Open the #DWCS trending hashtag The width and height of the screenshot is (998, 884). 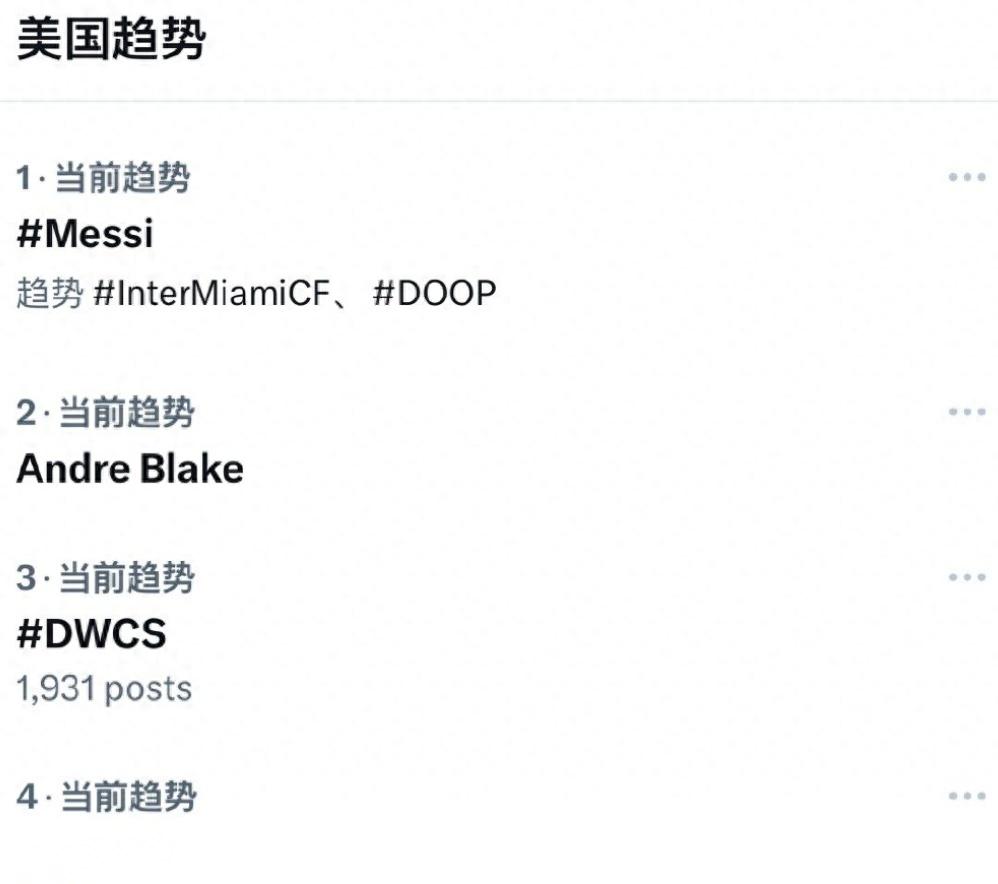(91, 634)
